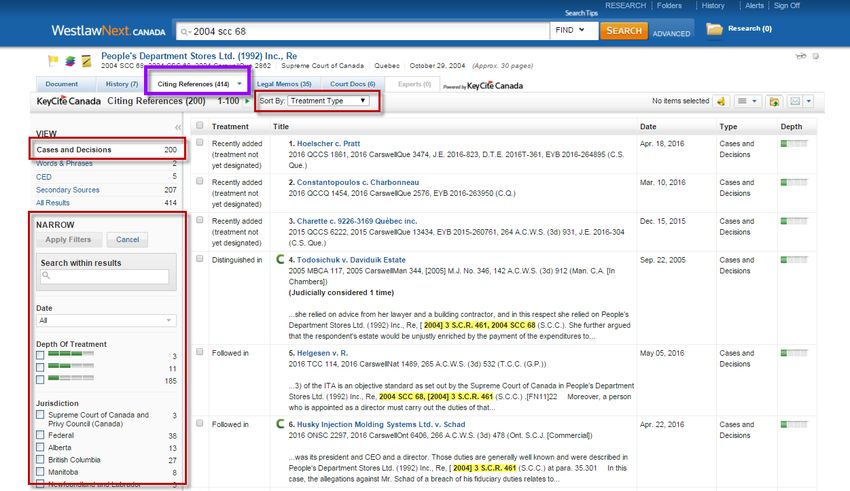Check the Alberta jurisdiction filter
Viewport: 850px width, 491px height.
tap(40, 447)
